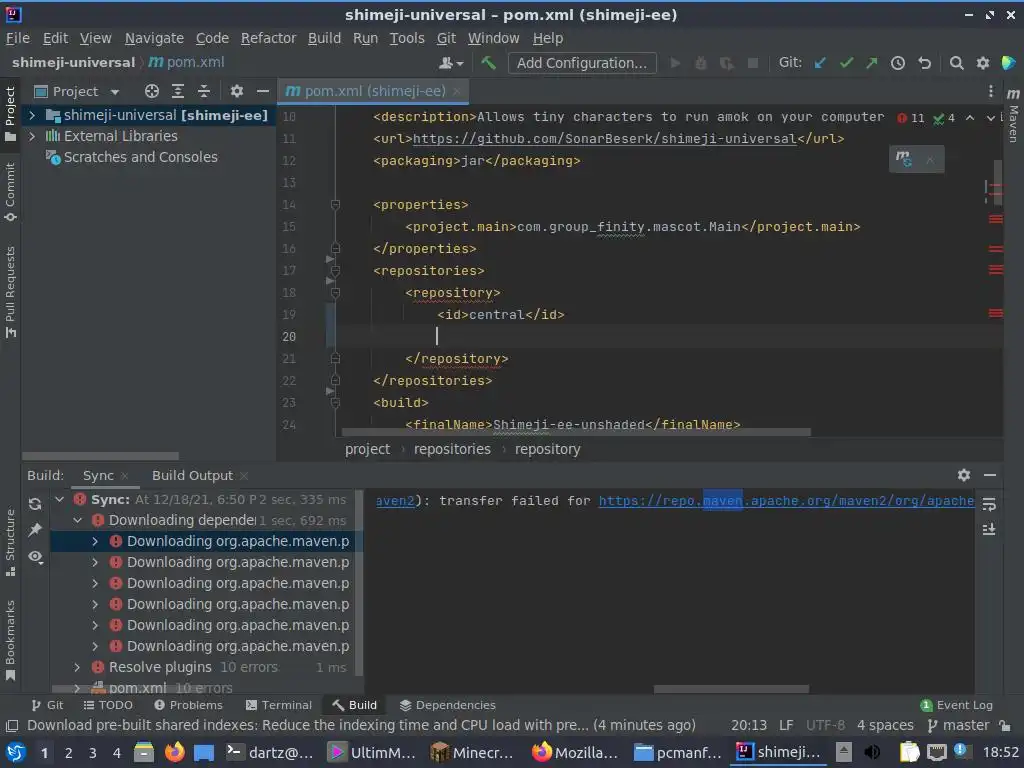The width and height of the screenshot is (1024, 768).
Task: Click the 4 spaces indent indicator
Action: pos(885,725)
